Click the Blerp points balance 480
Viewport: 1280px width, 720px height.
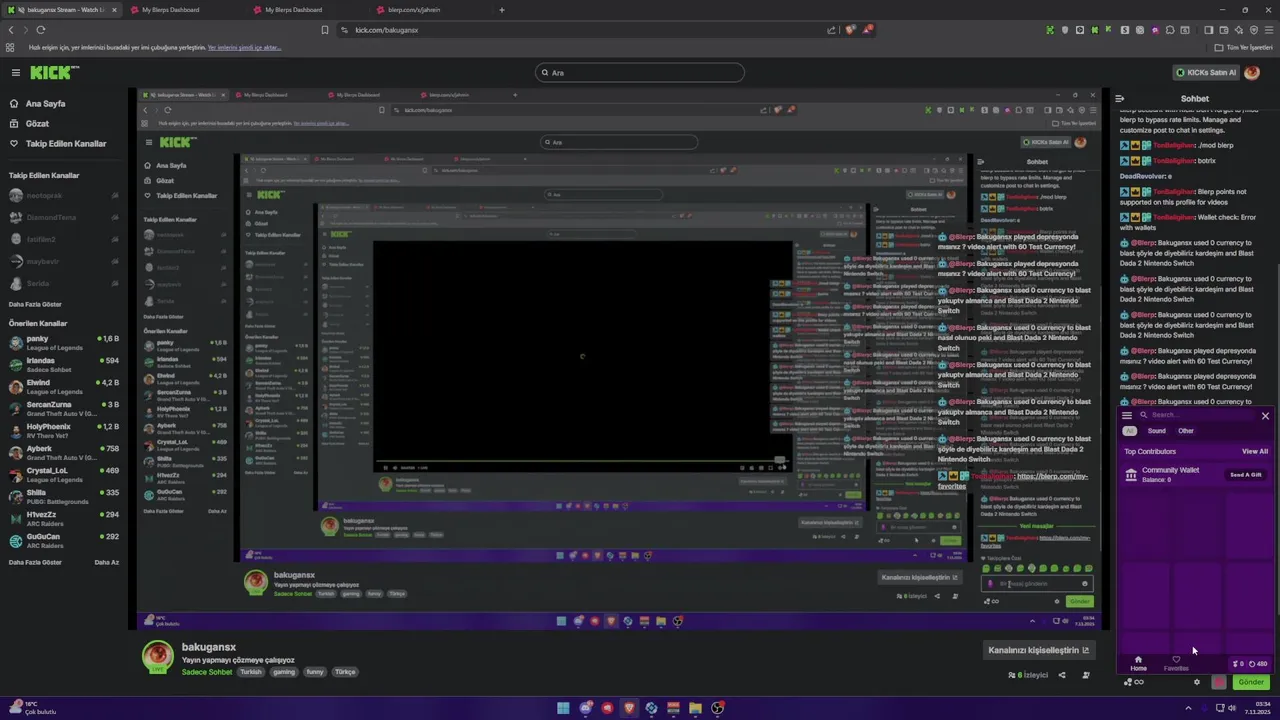click(x=1257, y=664)
